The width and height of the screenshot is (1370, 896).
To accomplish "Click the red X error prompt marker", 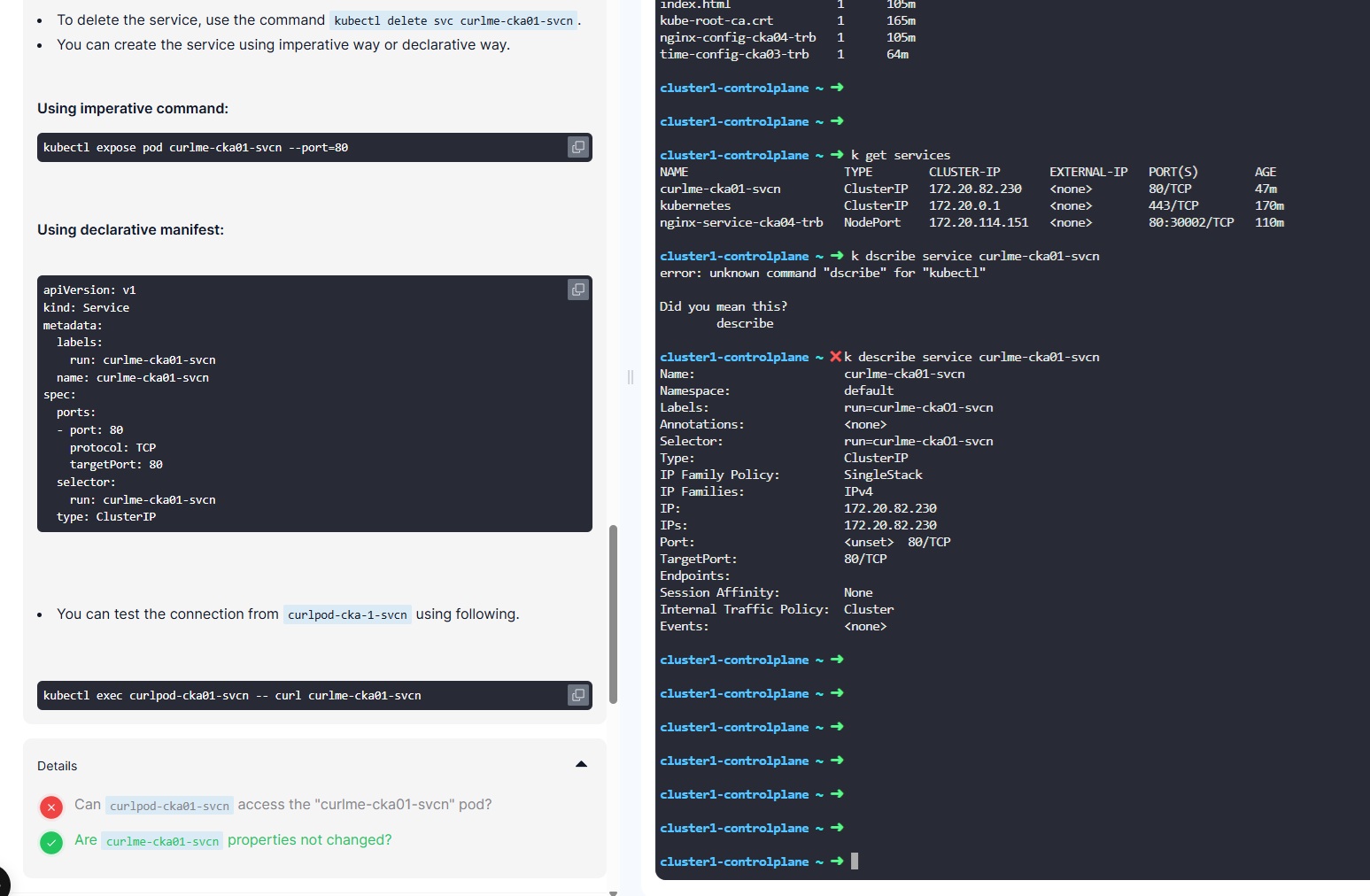I will pyautogui.click(x=835, y=357).
